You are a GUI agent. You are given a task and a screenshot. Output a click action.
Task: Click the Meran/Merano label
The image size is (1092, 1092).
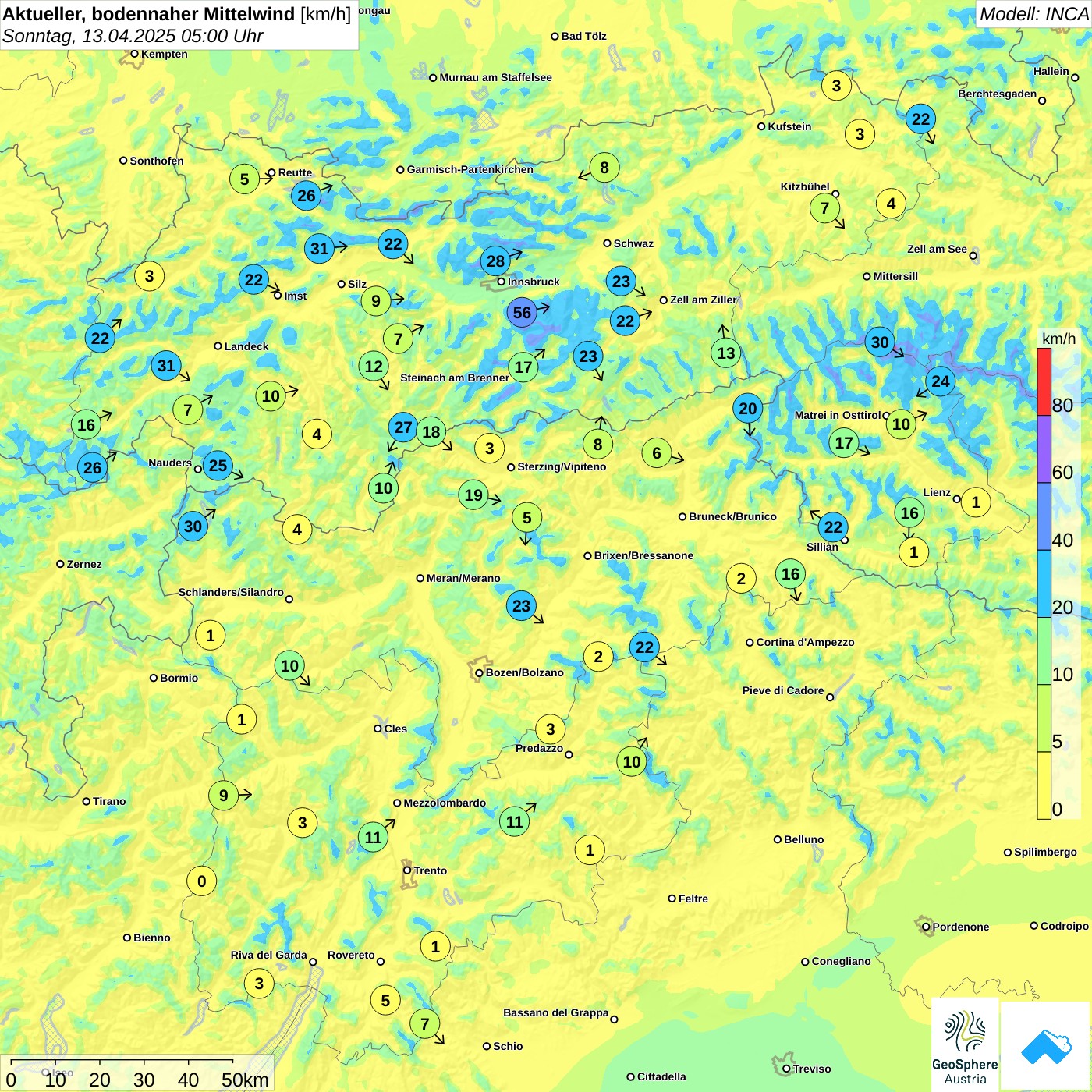(463, 578)
